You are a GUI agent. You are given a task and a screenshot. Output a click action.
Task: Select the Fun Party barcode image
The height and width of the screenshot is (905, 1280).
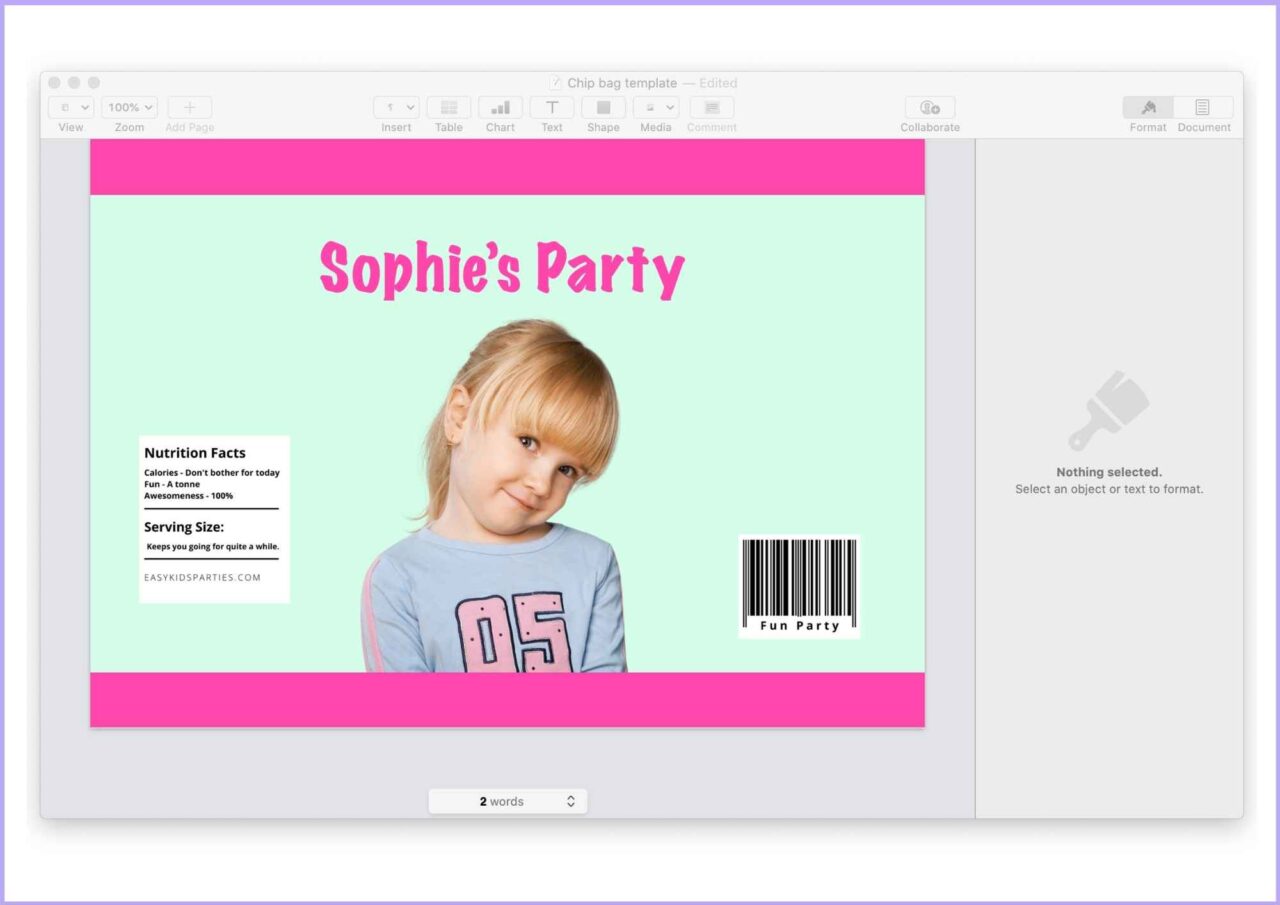point(798,585)
